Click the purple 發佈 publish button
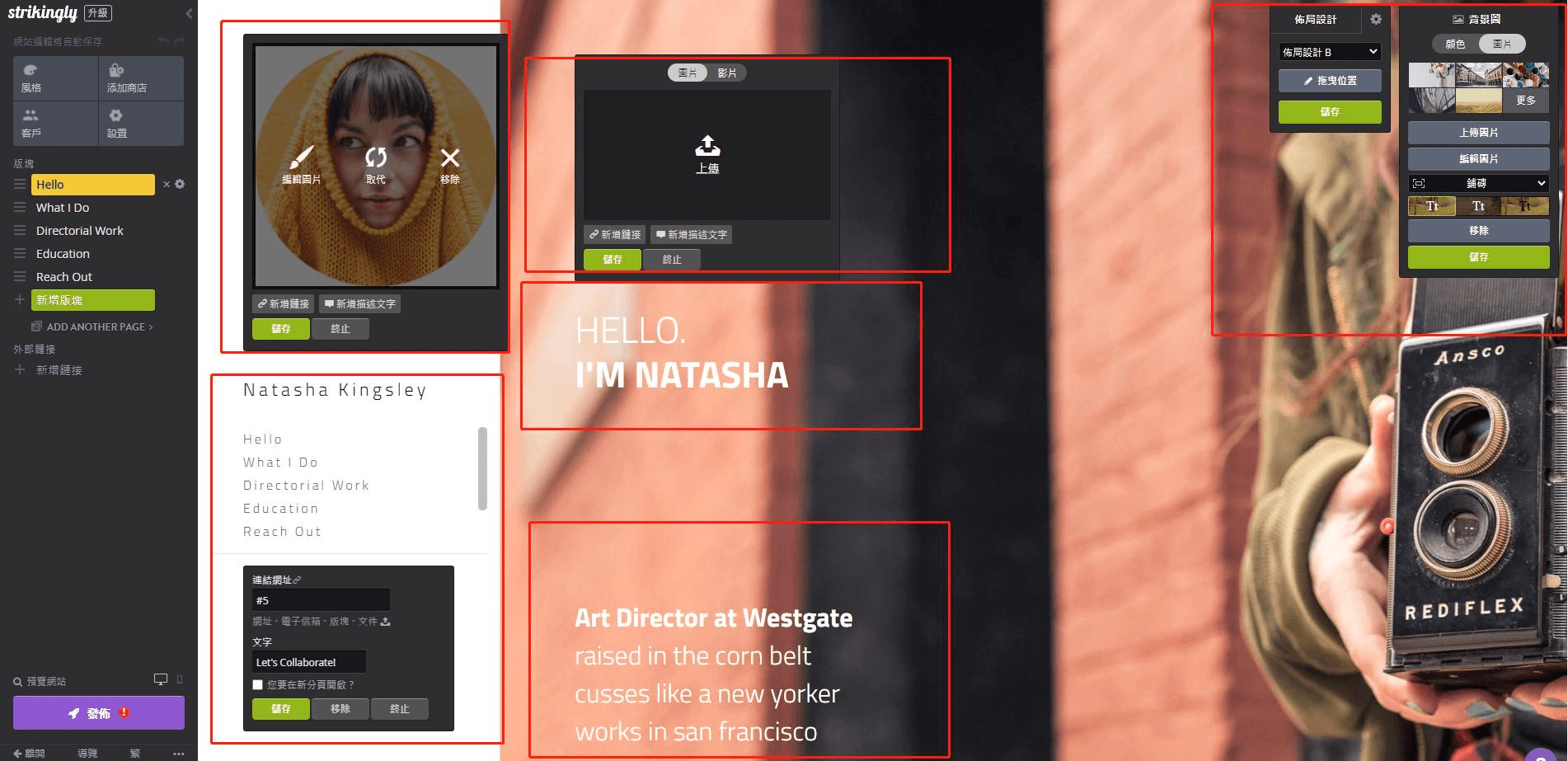 coord(99,713)
